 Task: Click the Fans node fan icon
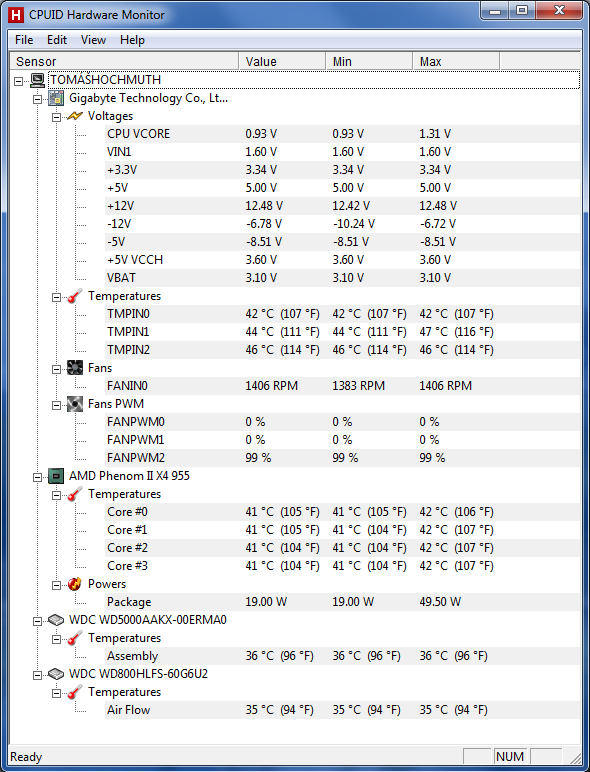pos(75,368)
